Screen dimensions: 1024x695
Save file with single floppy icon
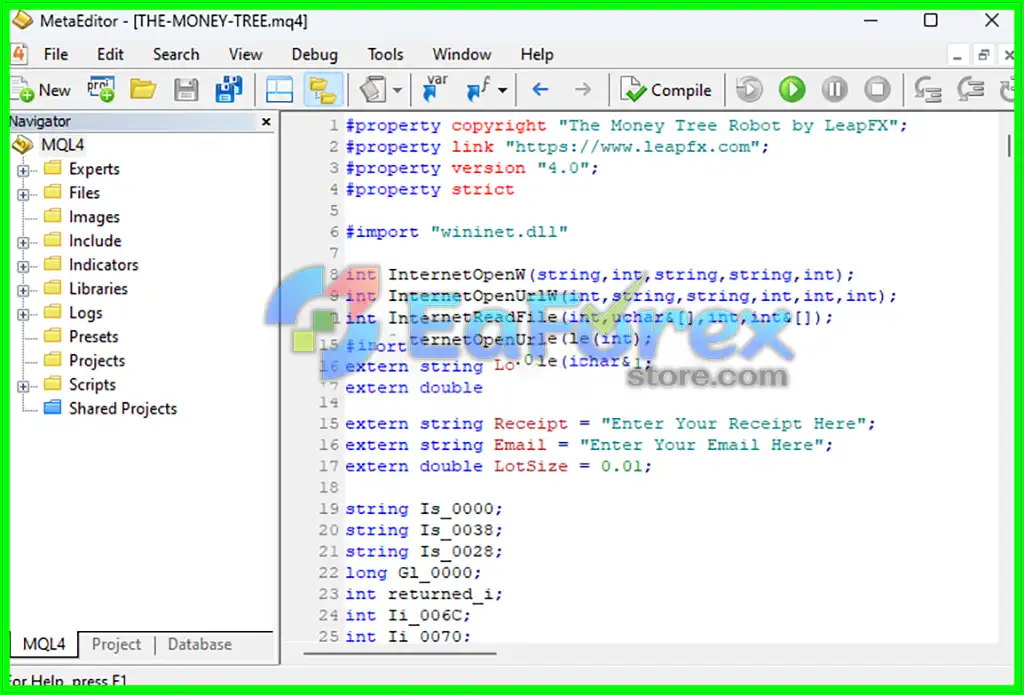[186, 89]
